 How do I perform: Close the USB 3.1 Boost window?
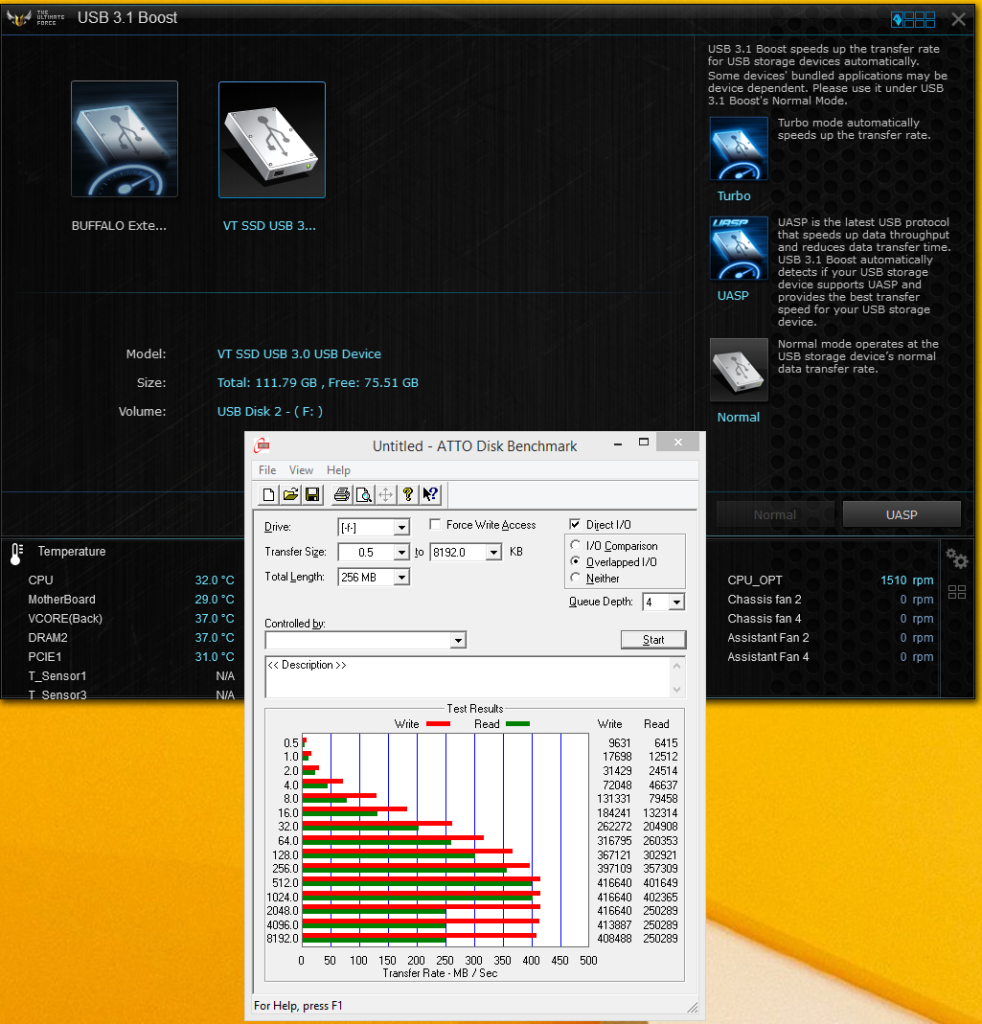(958, 20)
